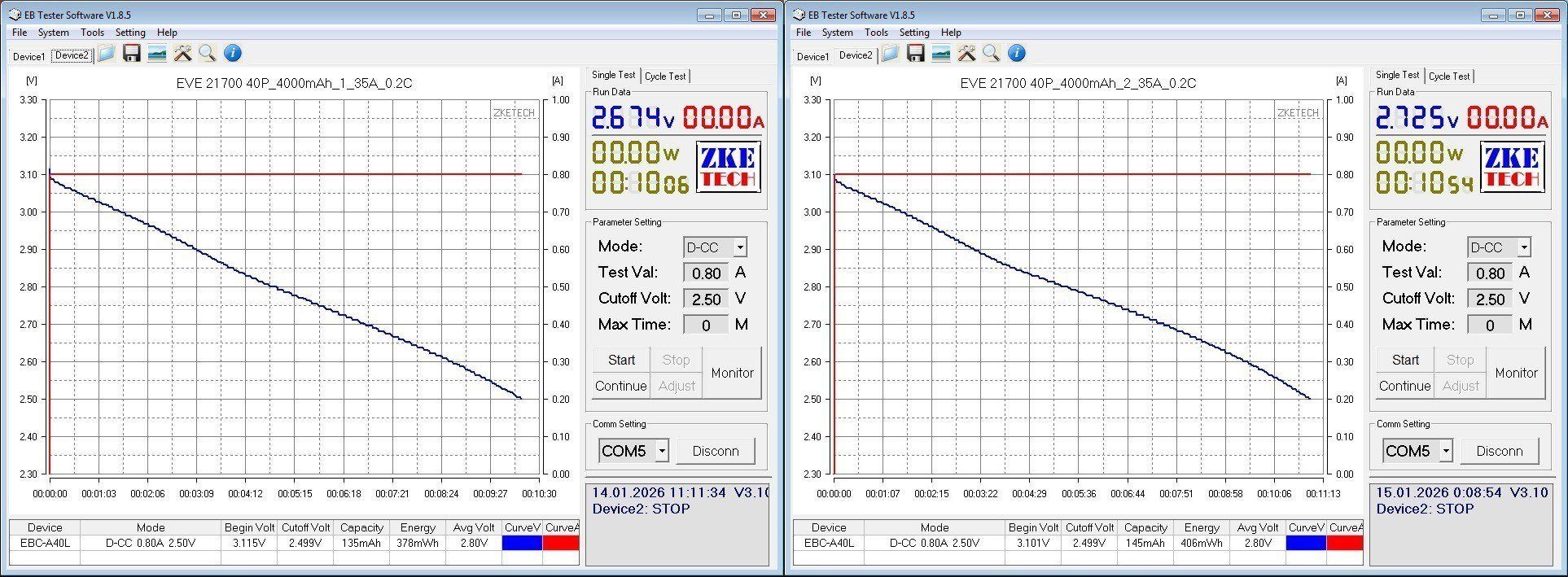The height and width of the screenshot is (577, 1568).
Task: Switch to Cycle Test tab in left window
Action: 665,76
